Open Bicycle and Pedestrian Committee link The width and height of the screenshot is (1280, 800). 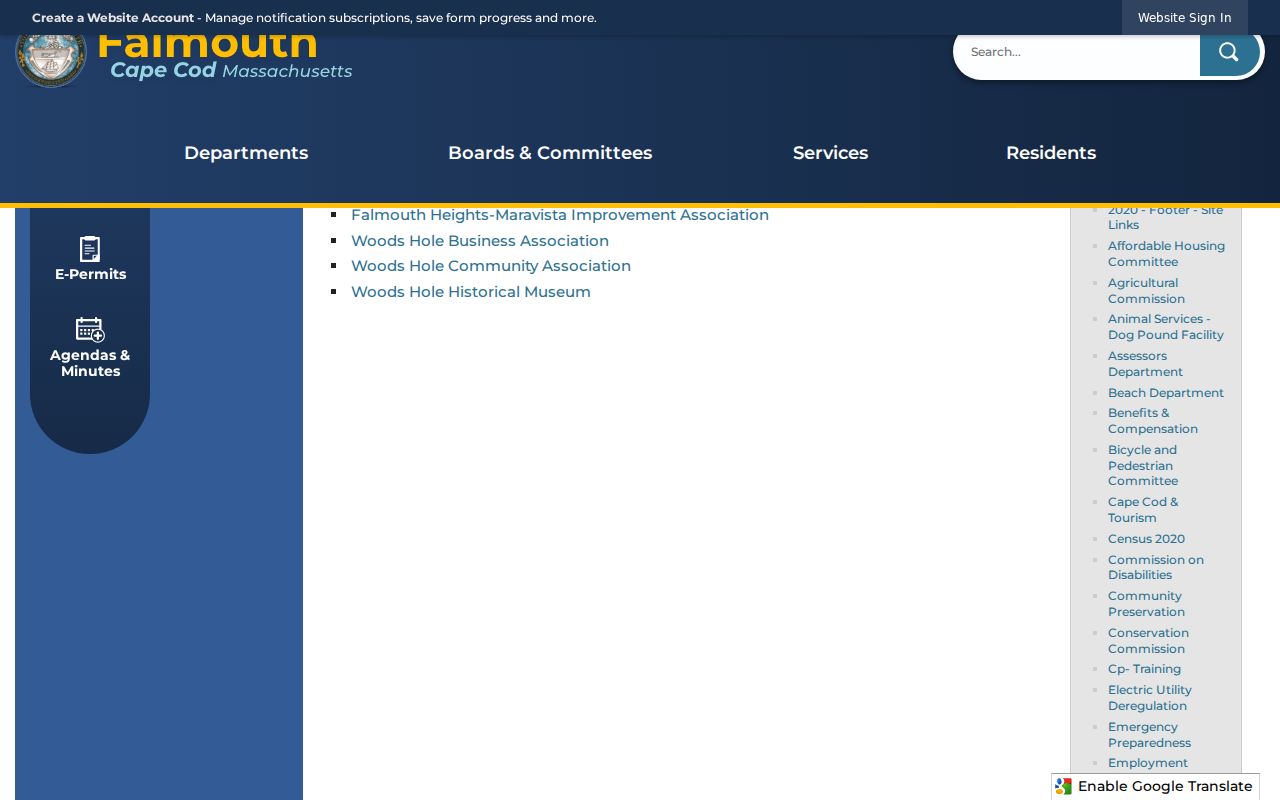[1143, 466]
